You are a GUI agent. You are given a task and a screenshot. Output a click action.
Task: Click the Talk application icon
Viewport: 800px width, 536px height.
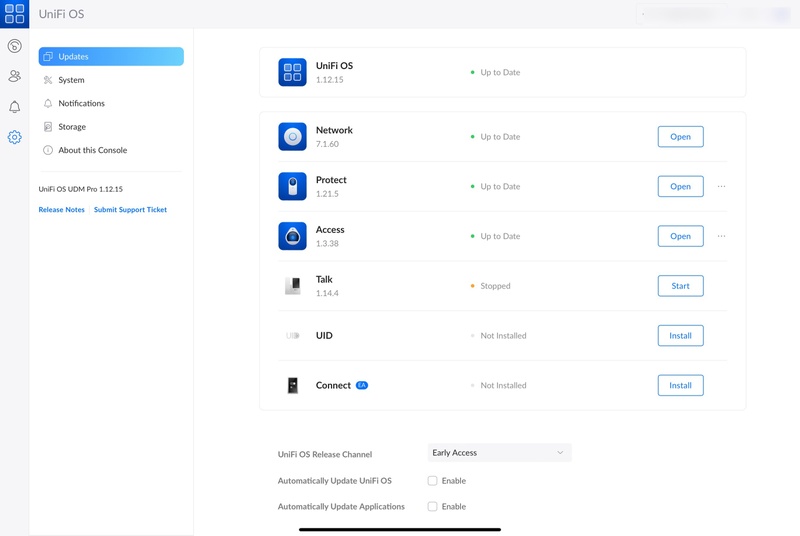click(x=292, y=286)
